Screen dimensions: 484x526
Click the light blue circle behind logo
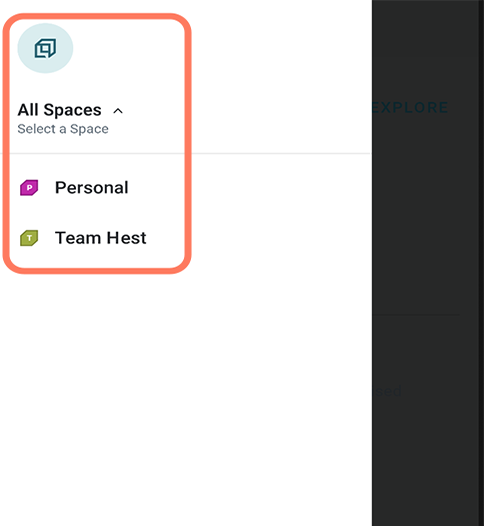coord(45,48)
